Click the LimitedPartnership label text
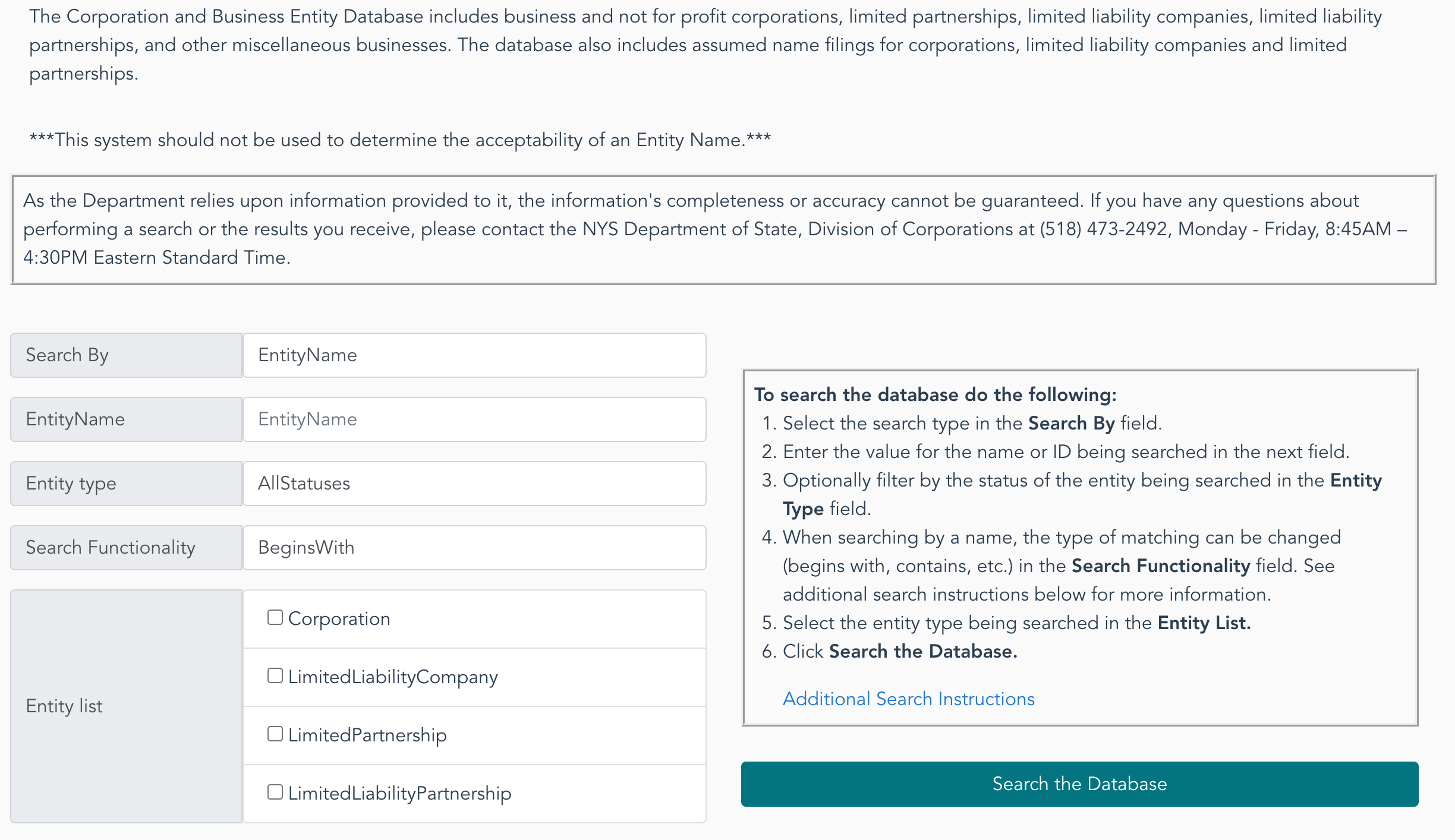The image size is (1455, 840). click(367, 735)
